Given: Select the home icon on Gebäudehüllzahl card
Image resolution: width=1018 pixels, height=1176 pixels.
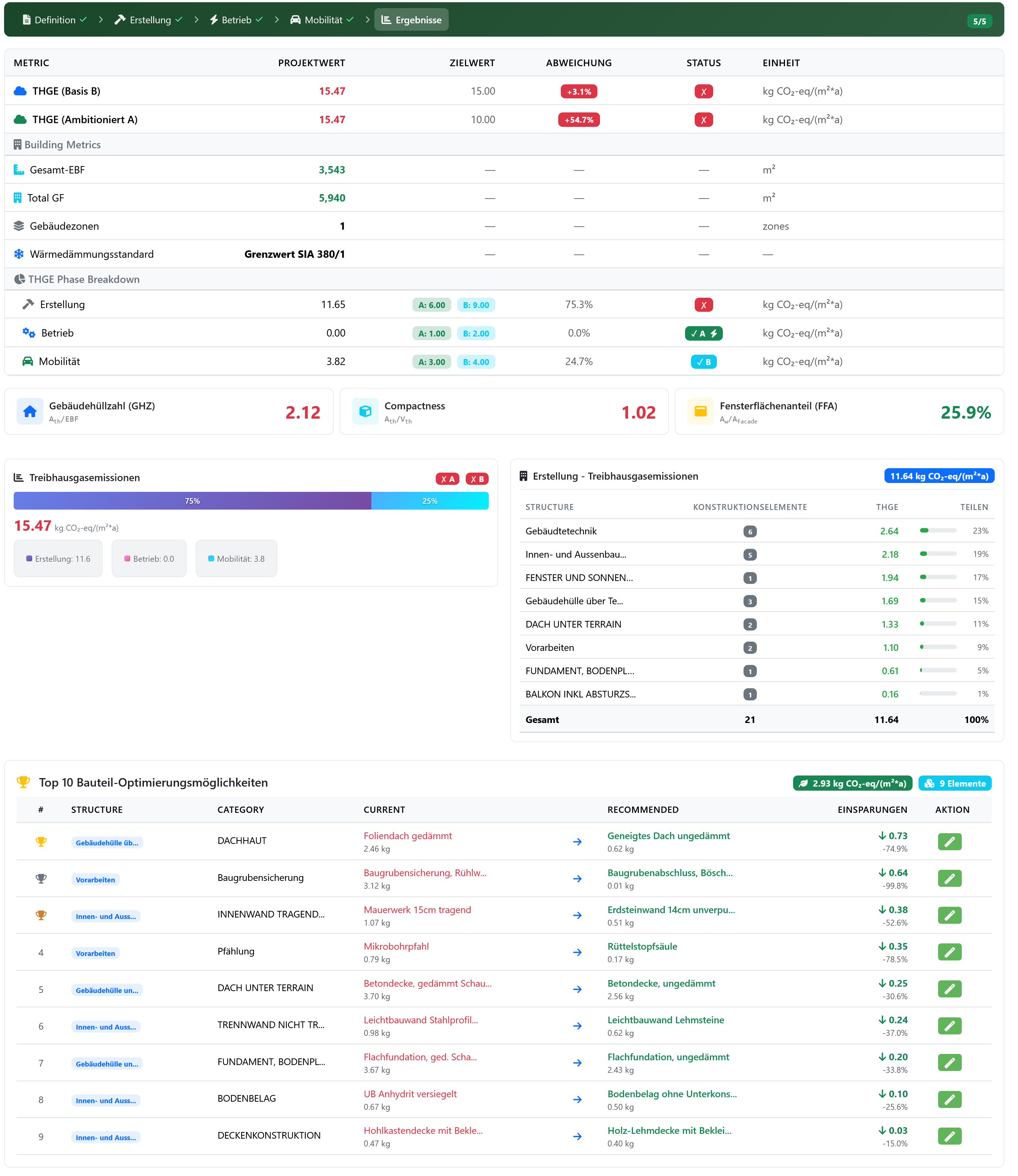Looking at the screenshot, I should pyautogui.click(x=30, y=412).
